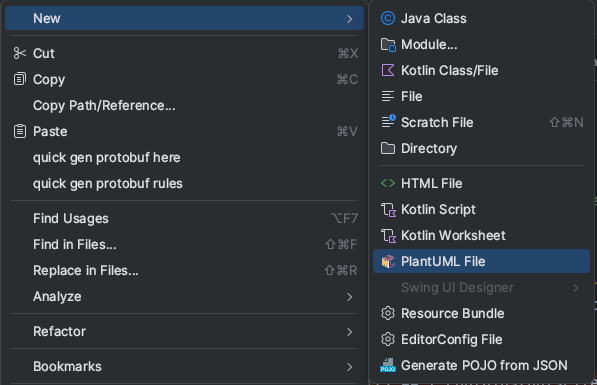The width and height of the screenshot is (597, 385).
Task: Click the File lines icon
Action: tap(388, 96)
